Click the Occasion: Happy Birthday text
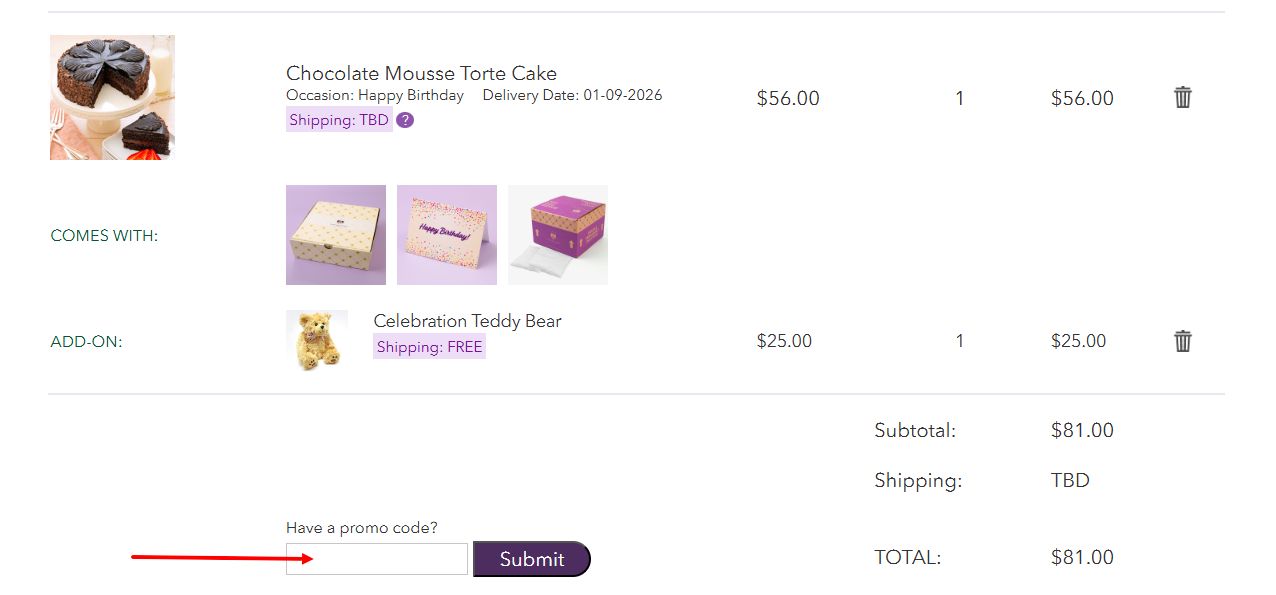Viewport: 1276px width, 595px height. point(374,95)
